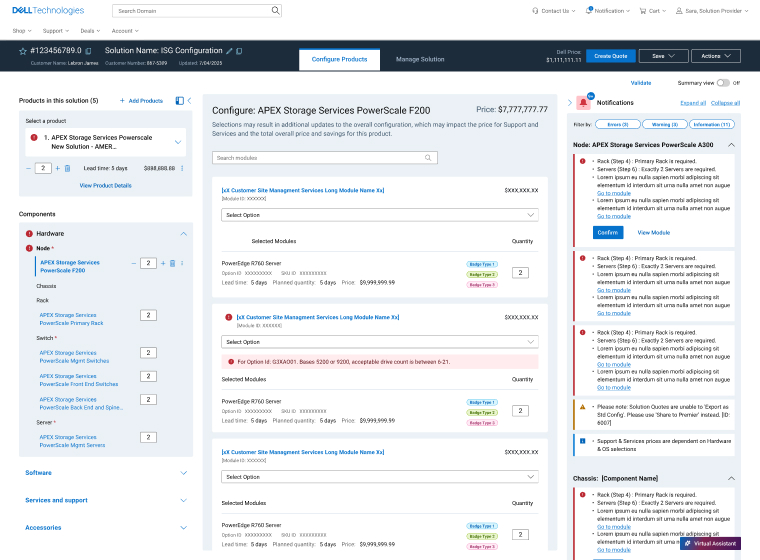Toggle the Summary view switch
760x560 pixels.
[x=723, y=83]
